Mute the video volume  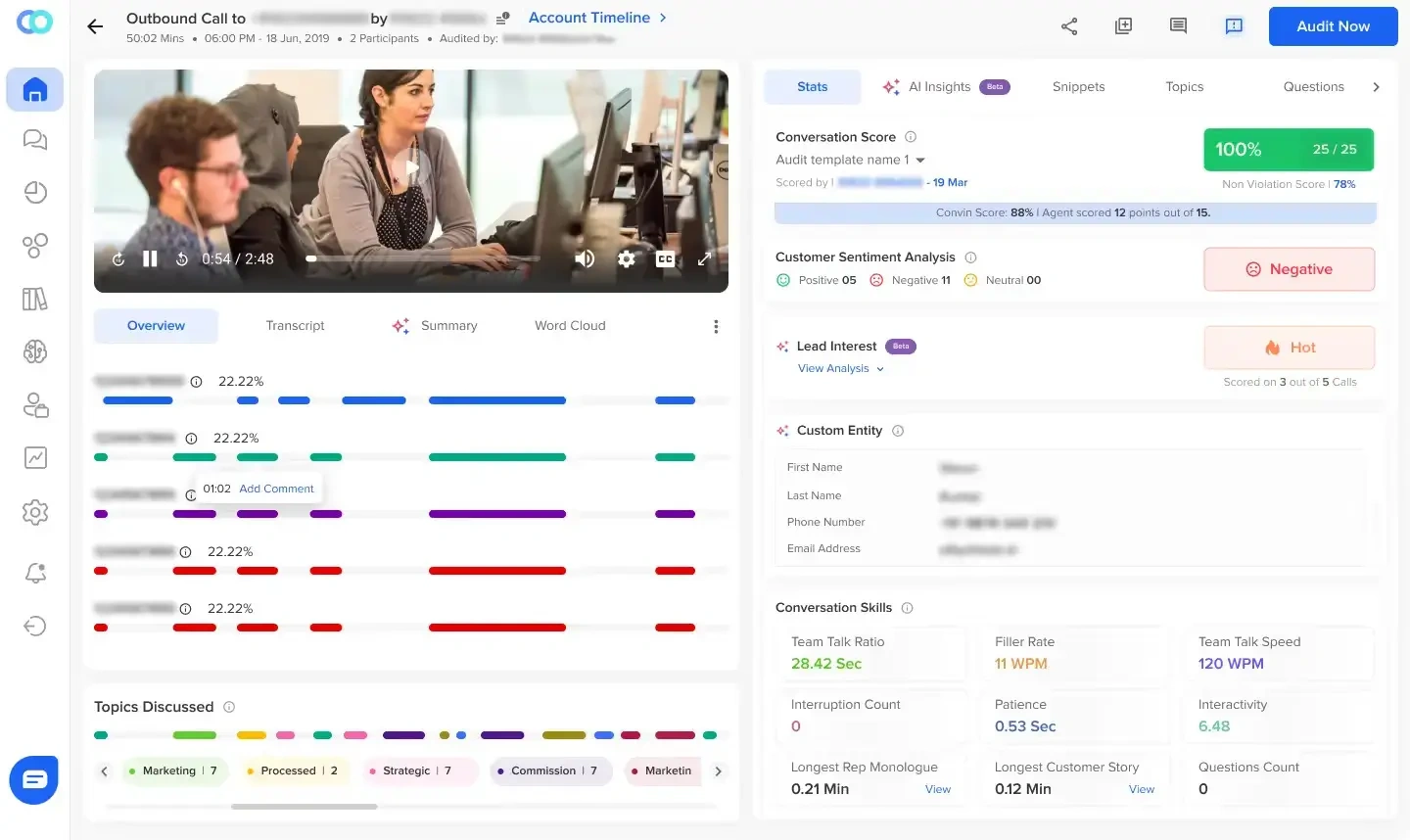pyautogui.click(x=585, y=258)
